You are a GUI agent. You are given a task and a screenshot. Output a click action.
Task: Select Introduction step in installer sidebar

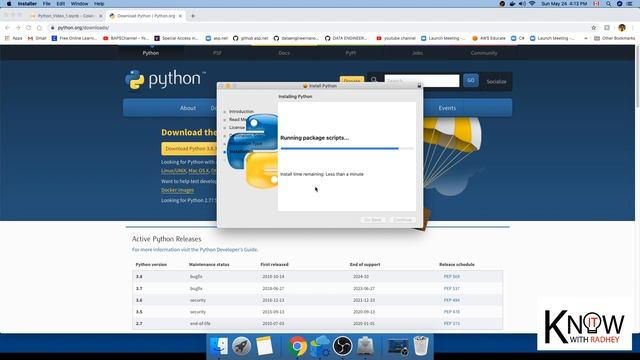[x=241, y=111]
